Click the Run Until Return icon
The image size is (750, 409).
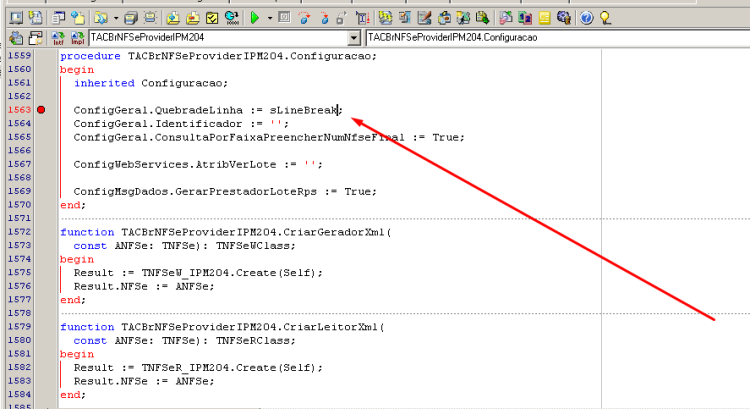pyautogui.click(x=342, y=18)
